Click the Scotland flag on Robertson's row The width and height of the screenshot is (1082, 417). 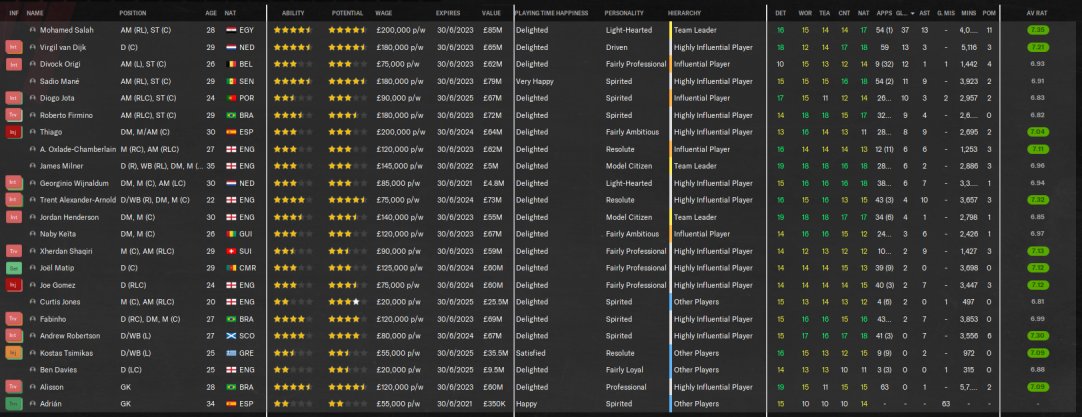(x=230, y=336)
